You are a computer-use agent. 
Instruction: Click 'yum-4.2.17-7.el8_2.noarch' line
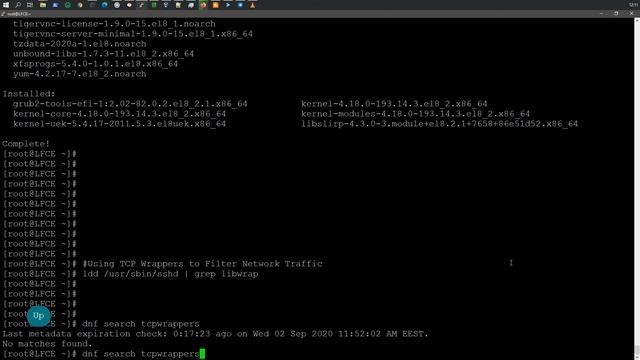pos(80,74)
